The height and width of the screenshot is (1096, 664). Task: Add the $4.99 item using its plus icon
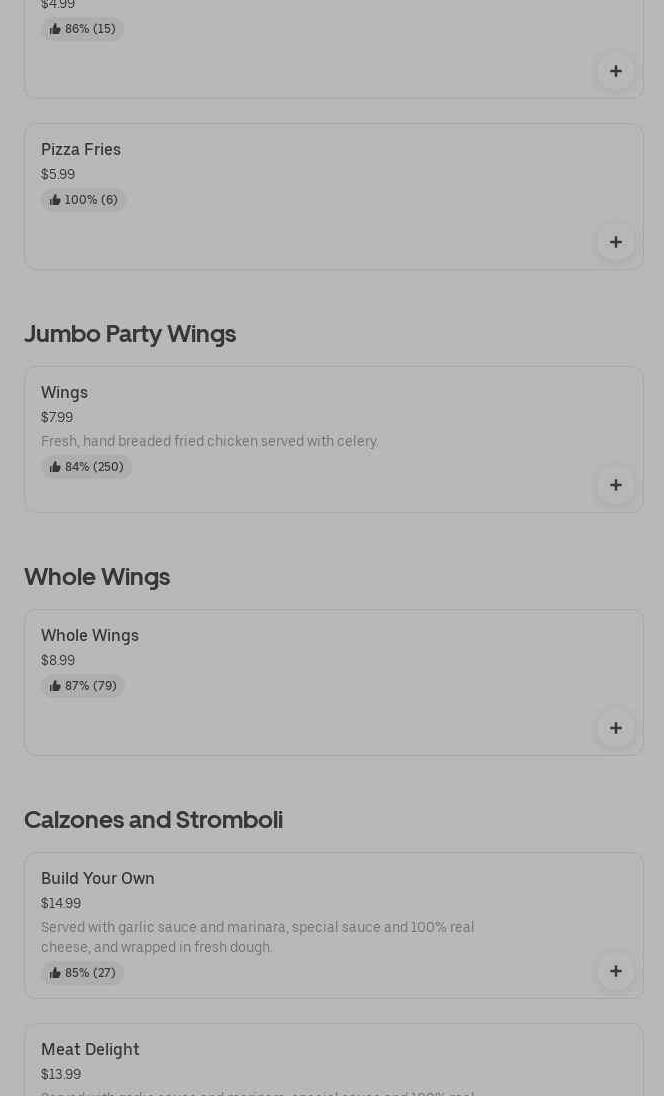615,71
